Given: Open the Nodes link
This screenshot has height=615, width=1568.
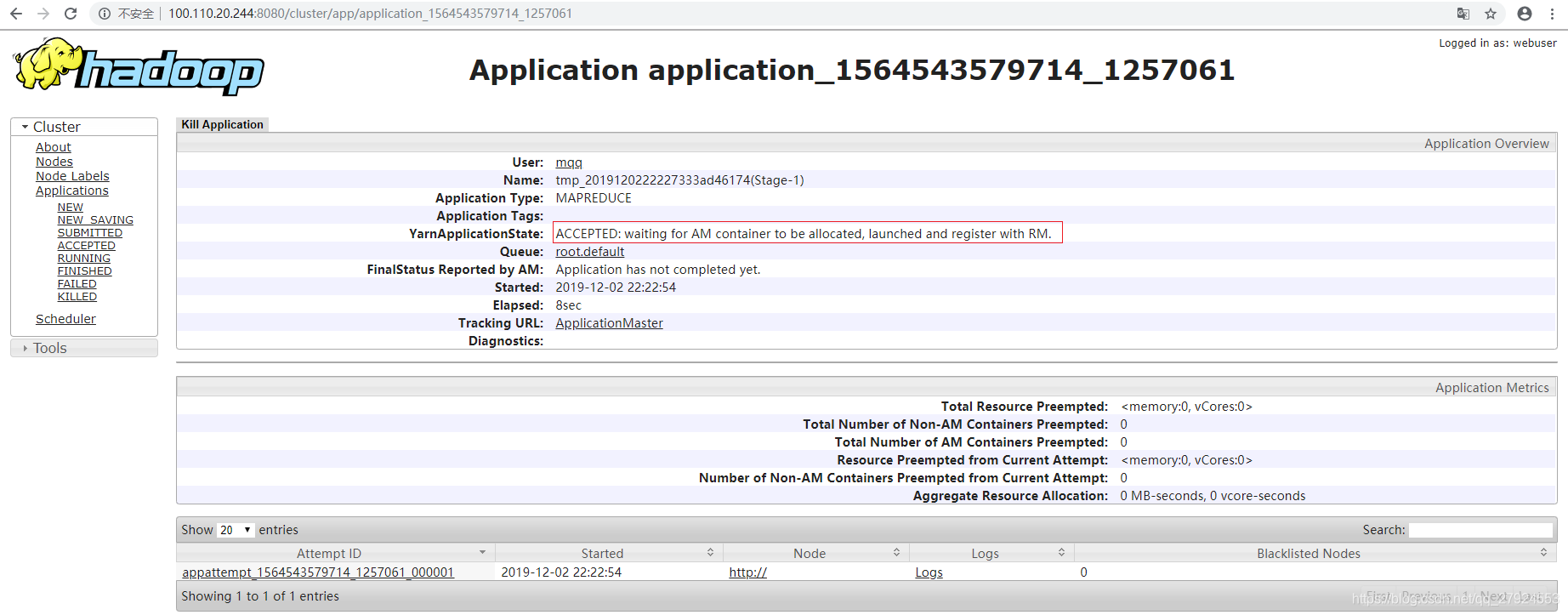Looking at the screenshot, I should [x=54, y=162].
